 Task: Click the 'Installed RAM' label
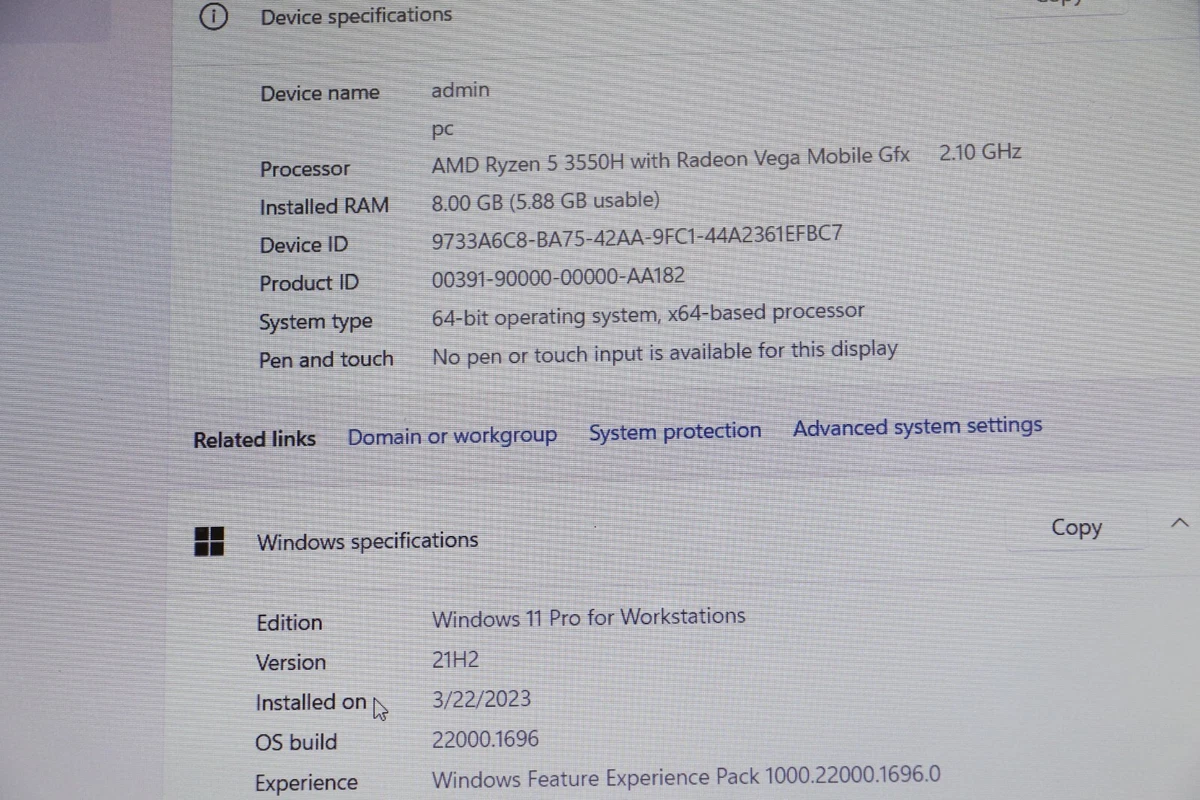pos(324,207)
